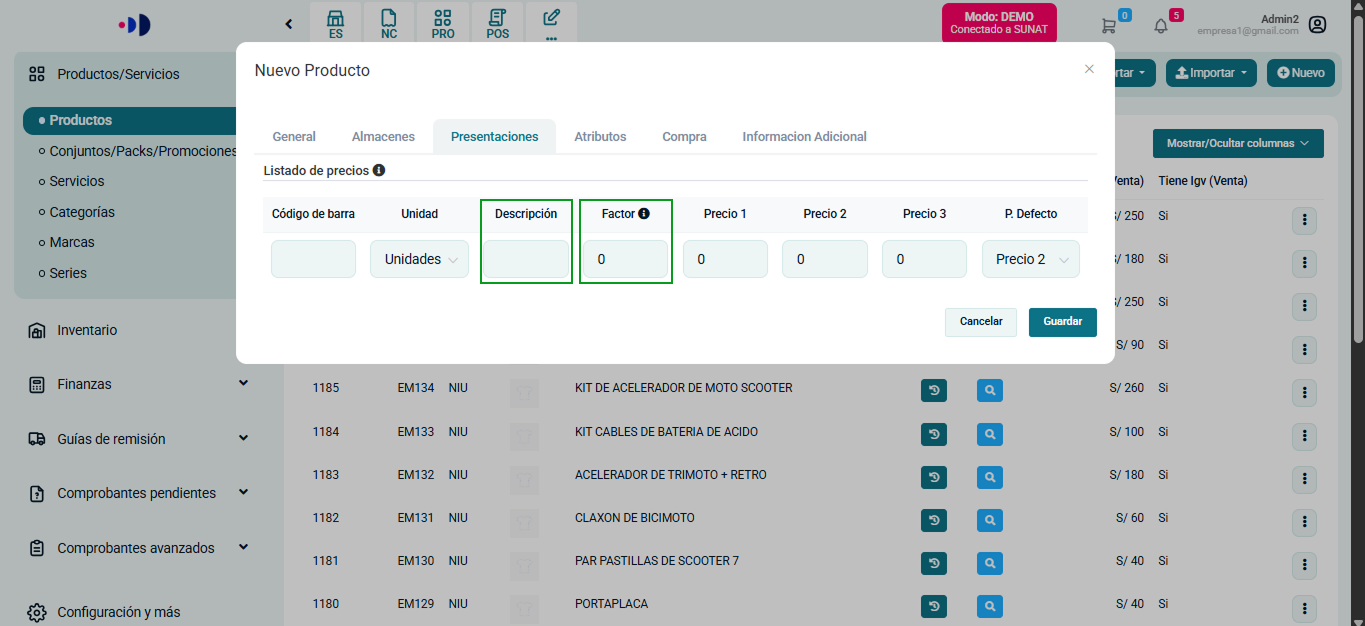This screenshot has width=1365, height=626.
Task: Switch to the Atributos tab
Action: click(600, 137)
